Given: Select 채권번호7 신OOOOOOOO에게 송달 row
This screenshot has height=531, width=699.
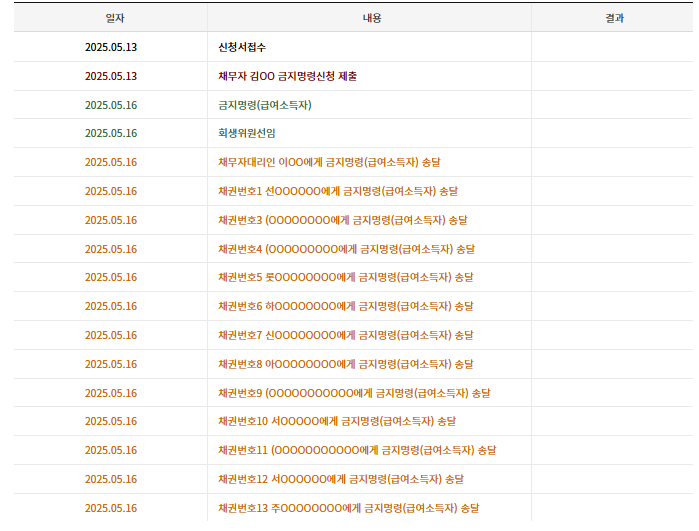Looking at the screenshot, I should click(353, 335).
